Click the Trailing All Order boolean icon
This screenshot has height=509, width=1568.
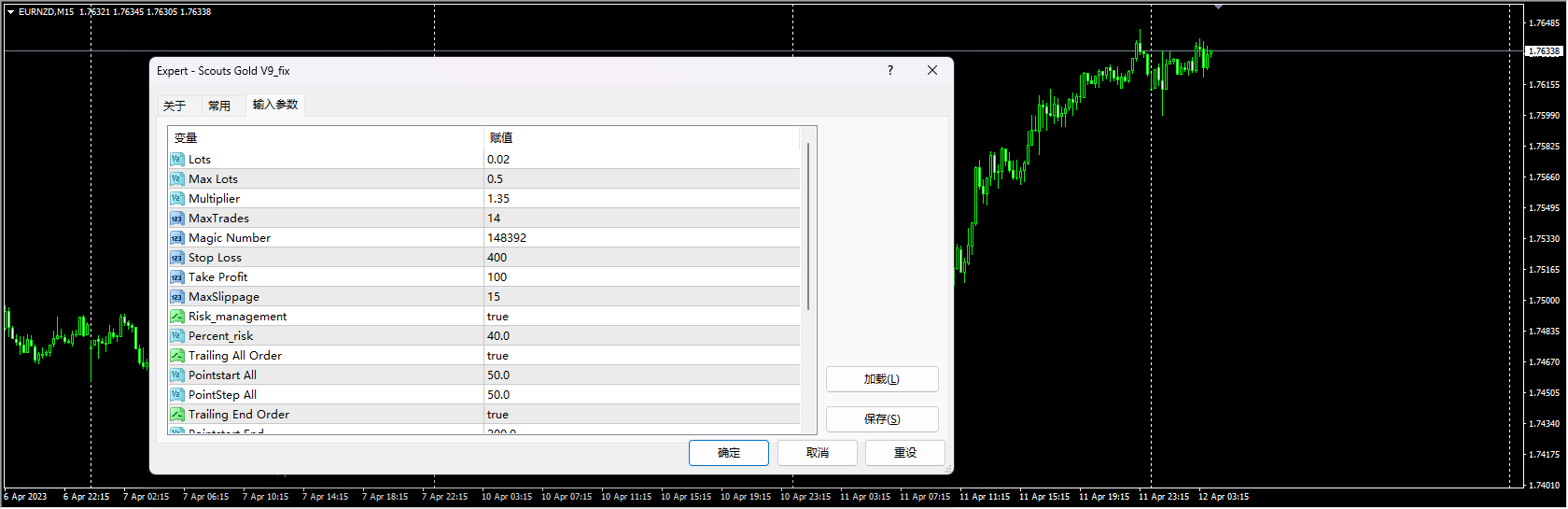click(x=177, y=356)
